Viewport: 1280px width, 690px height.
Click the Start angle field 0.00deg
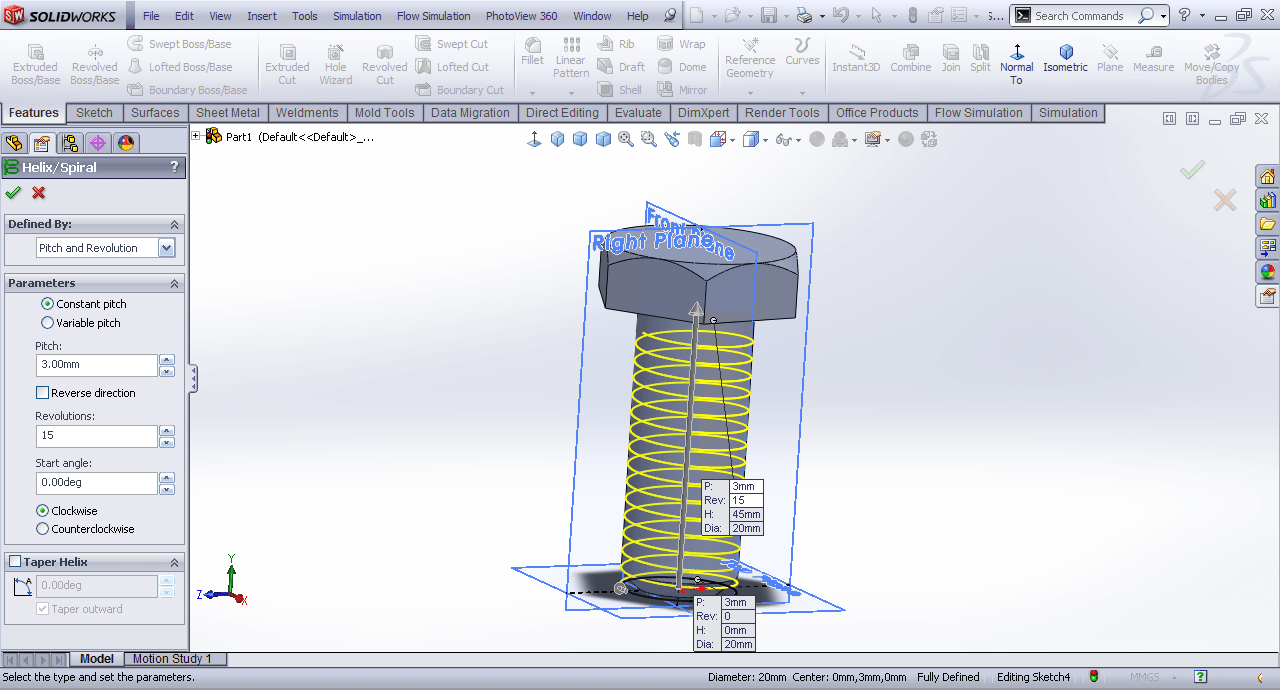tap(96, 482)
